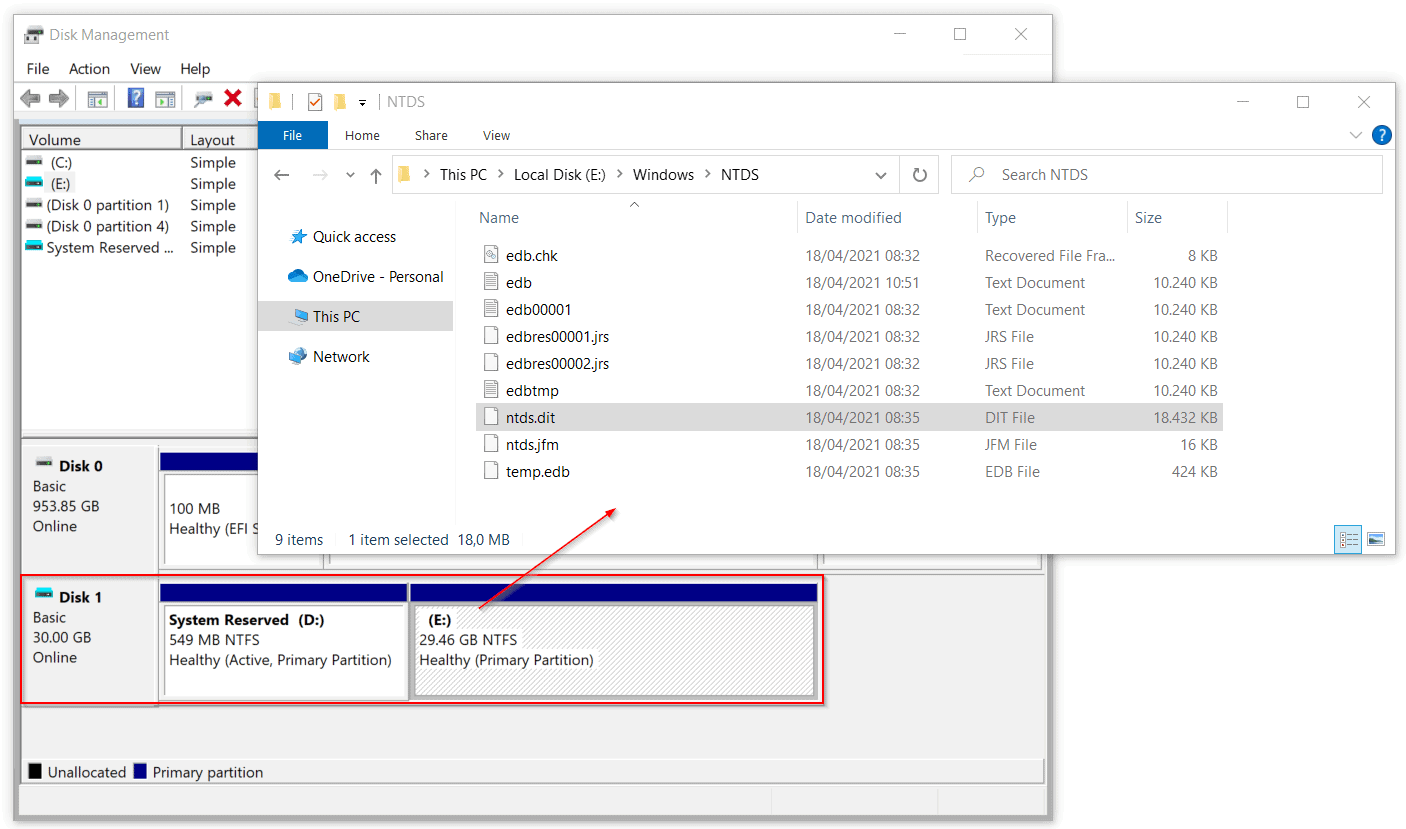
Task: Select Quick access in navigation pane
Action: (354, 237)
